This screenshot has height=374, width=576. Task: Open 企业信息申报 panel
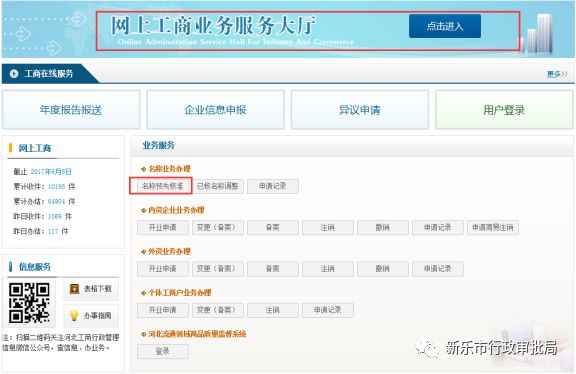[215, 110]
